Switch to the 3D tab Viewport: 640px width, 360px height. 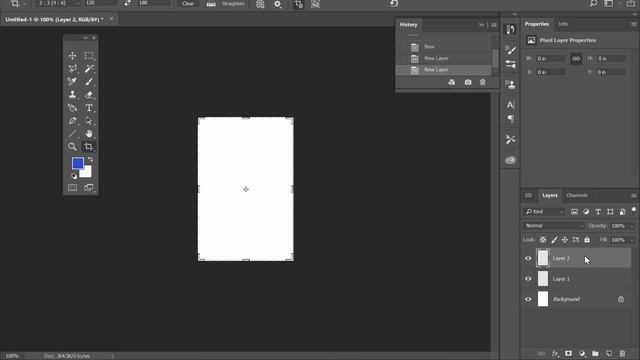(528, 196)
